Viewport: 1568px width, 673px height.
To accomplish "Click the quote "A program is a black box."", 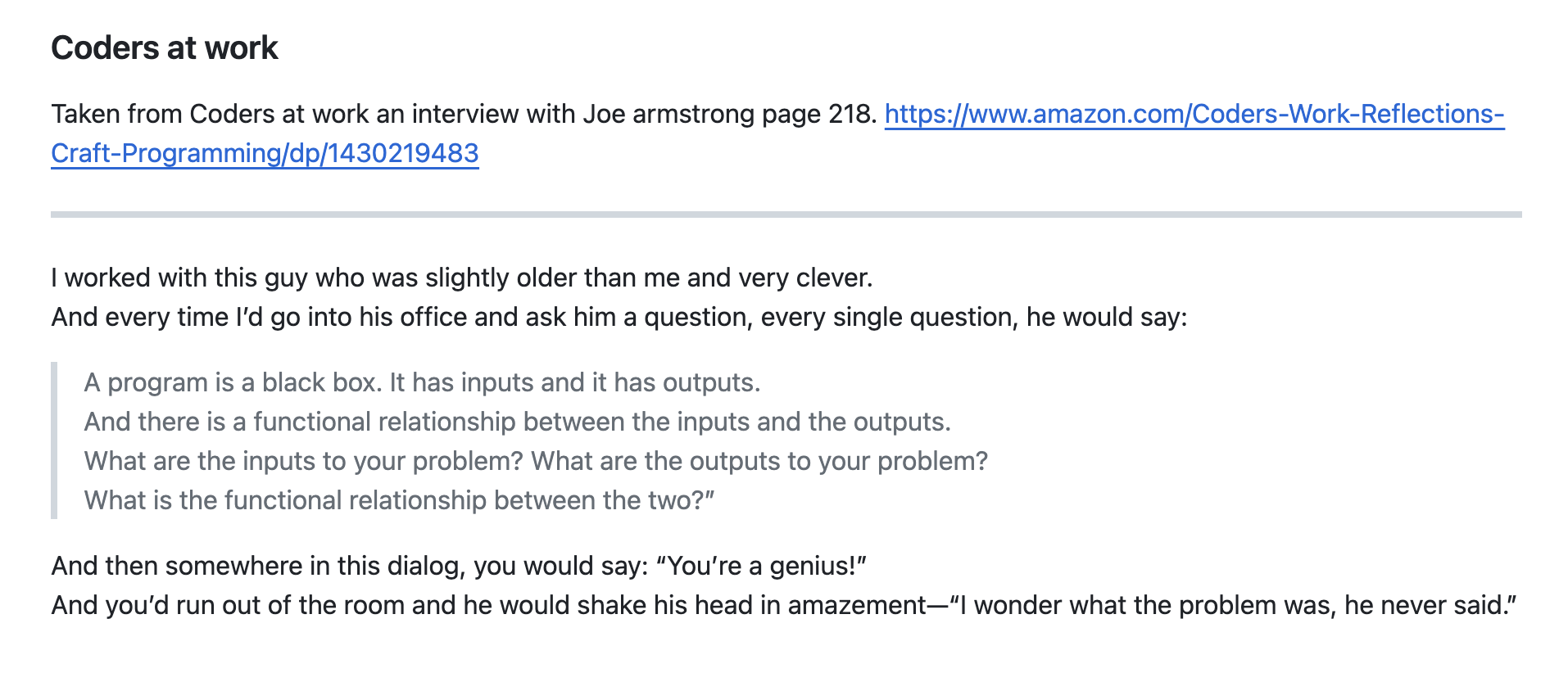I will click(x=233, y=382).
